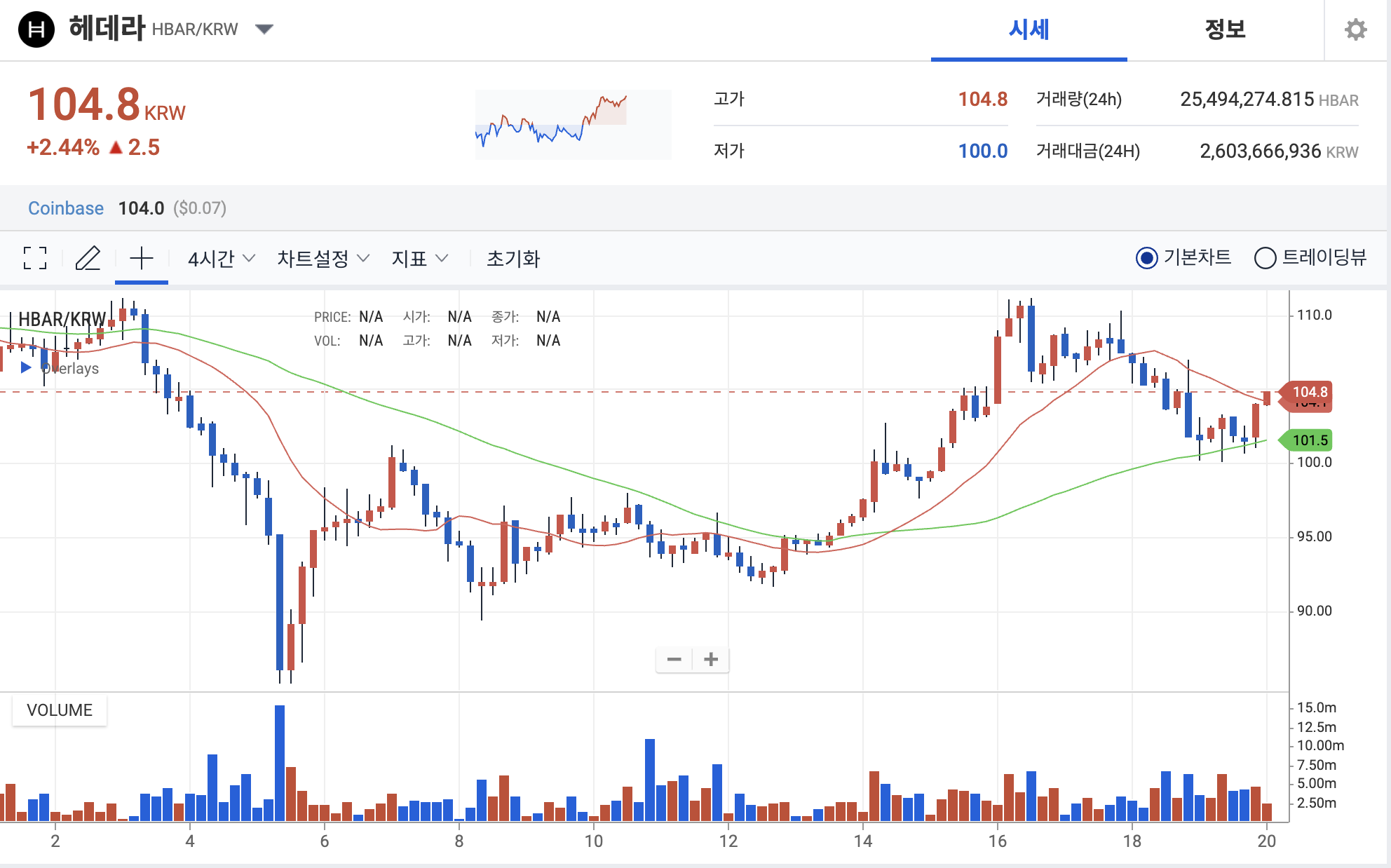Open the 4시간 interval dropdown

221,259
